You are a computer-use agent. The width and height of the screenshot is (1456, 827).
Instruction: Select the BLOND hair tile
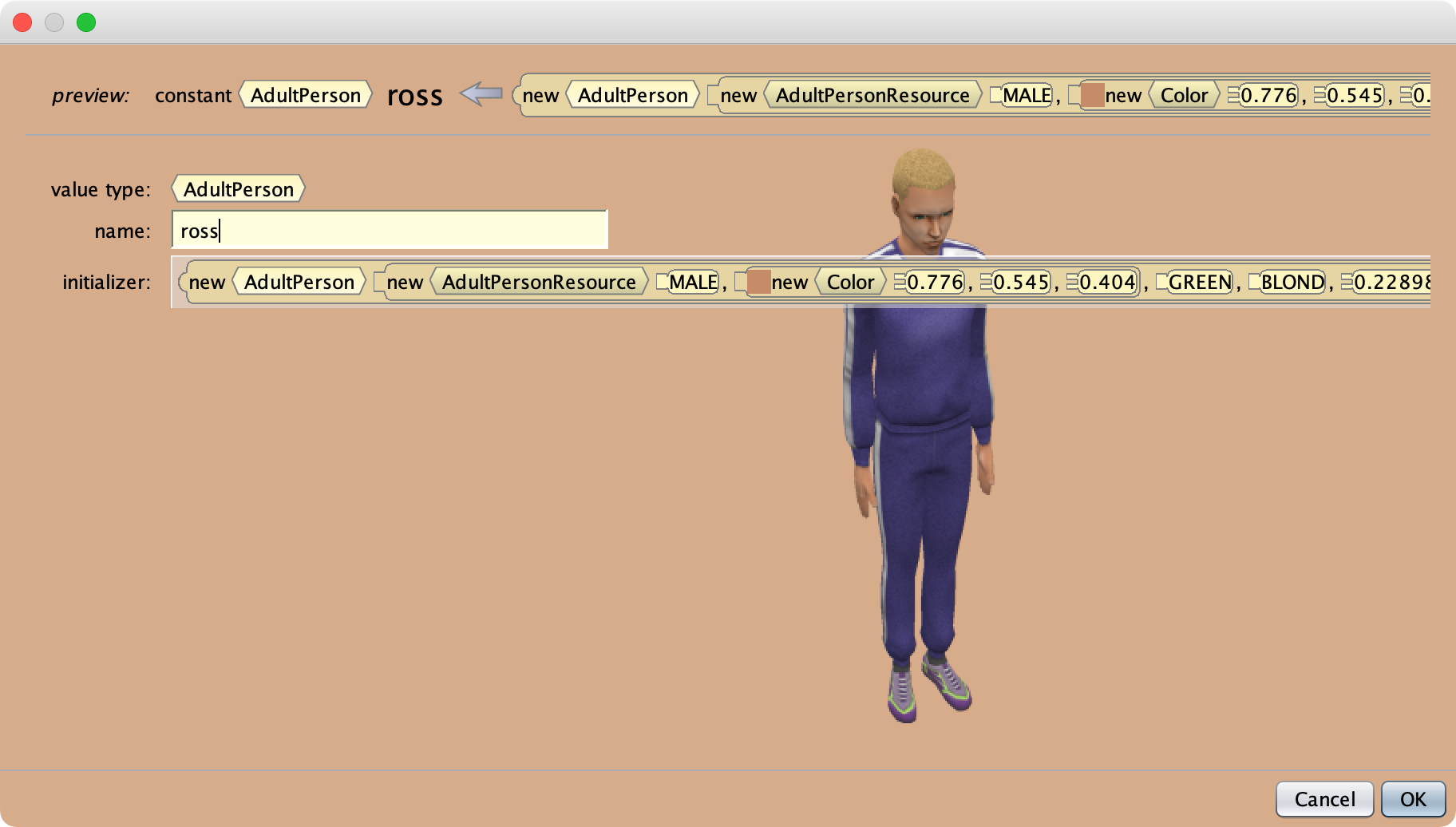pos(1292,281)
